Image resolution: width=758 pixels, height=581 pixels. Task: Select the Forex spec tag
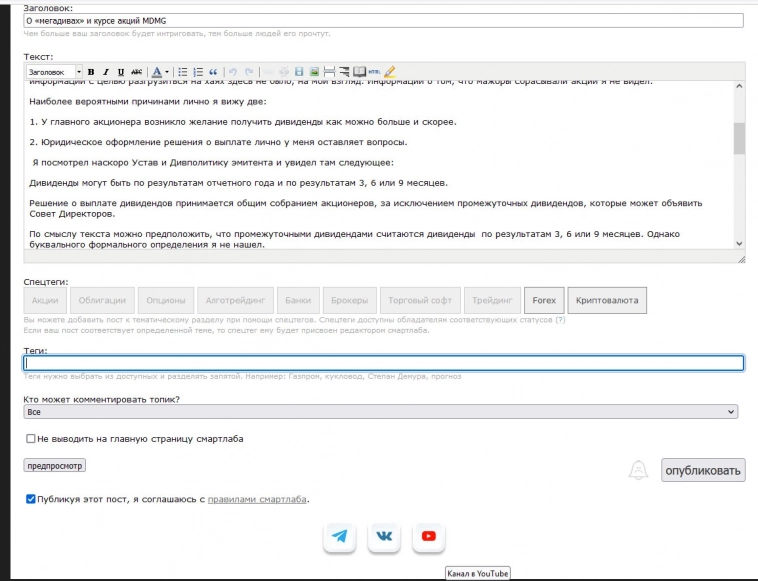544,300
